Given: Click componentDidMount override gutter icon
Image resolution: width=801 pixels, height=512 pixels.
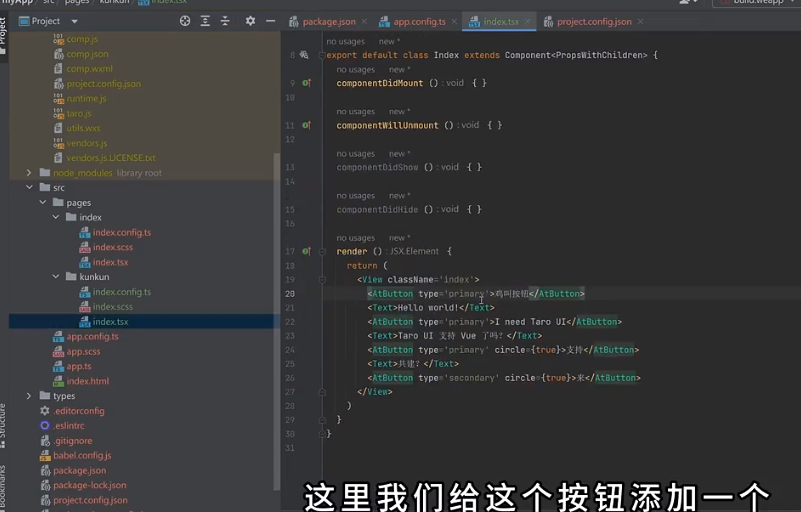Looking at the screenshot, I should pos(307,83).
